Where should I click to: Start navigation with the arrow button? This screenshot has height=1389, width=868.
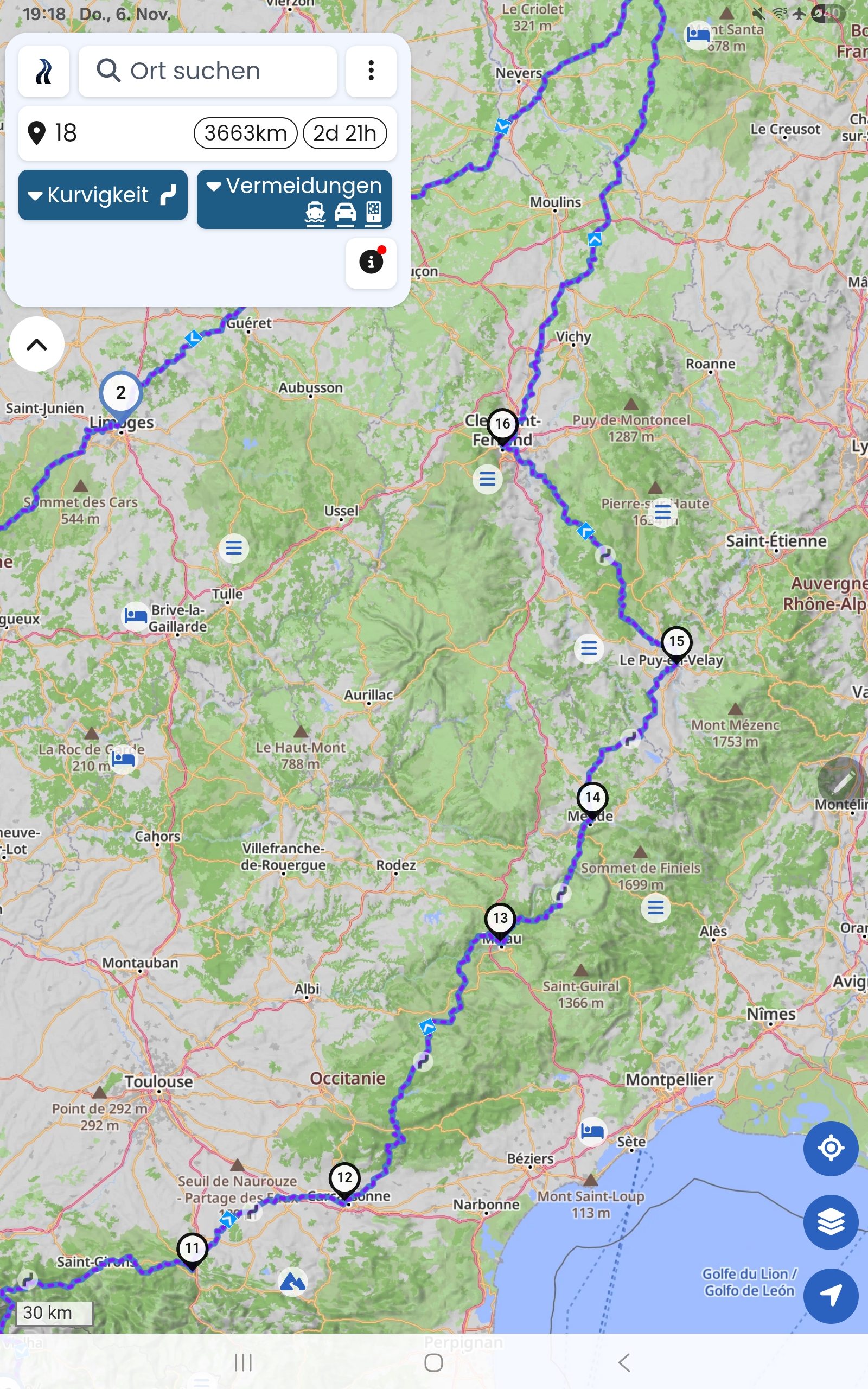[x=831, y=1296]
